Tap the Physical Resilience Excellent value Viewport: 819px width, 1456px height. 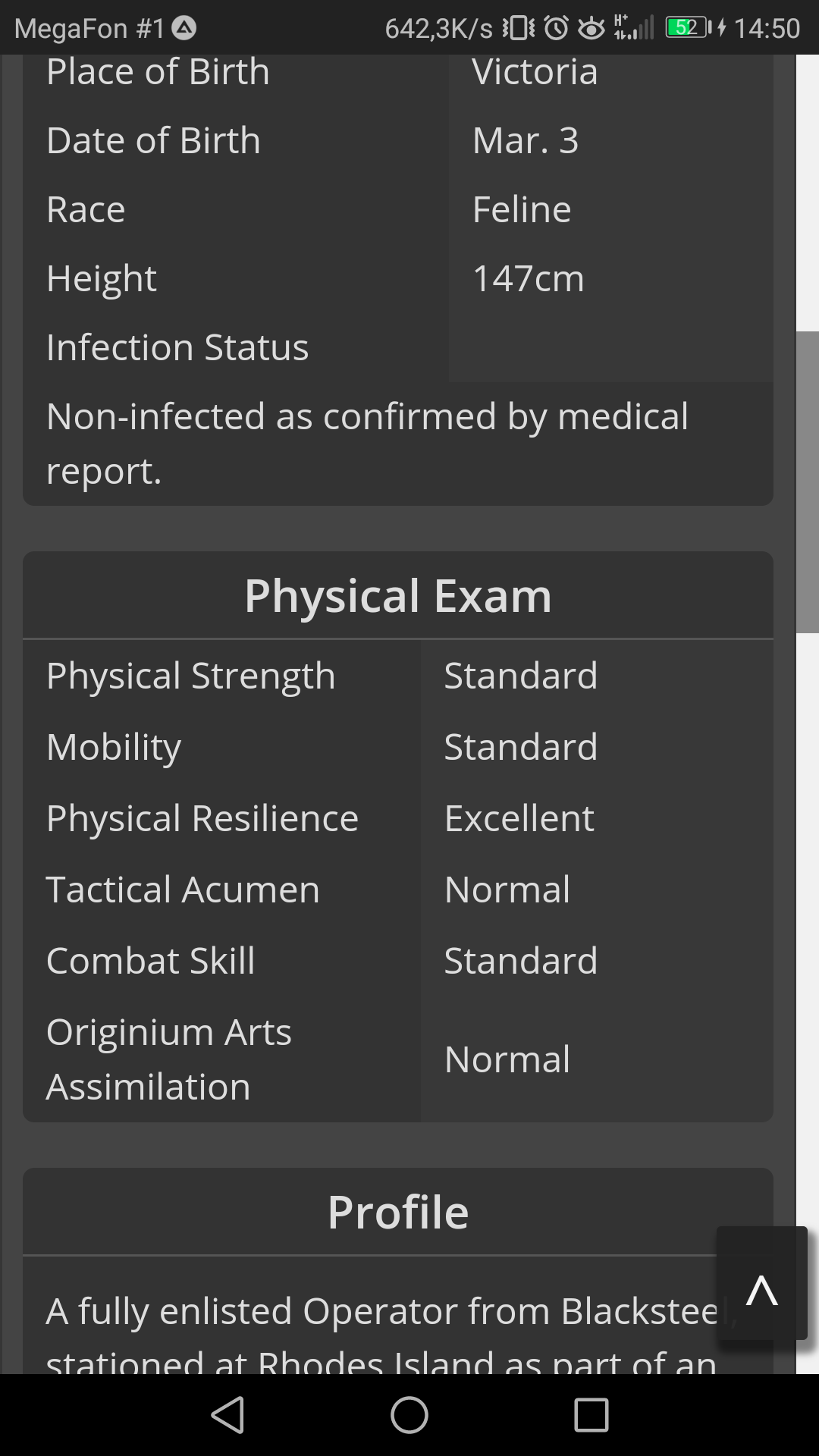519,817
